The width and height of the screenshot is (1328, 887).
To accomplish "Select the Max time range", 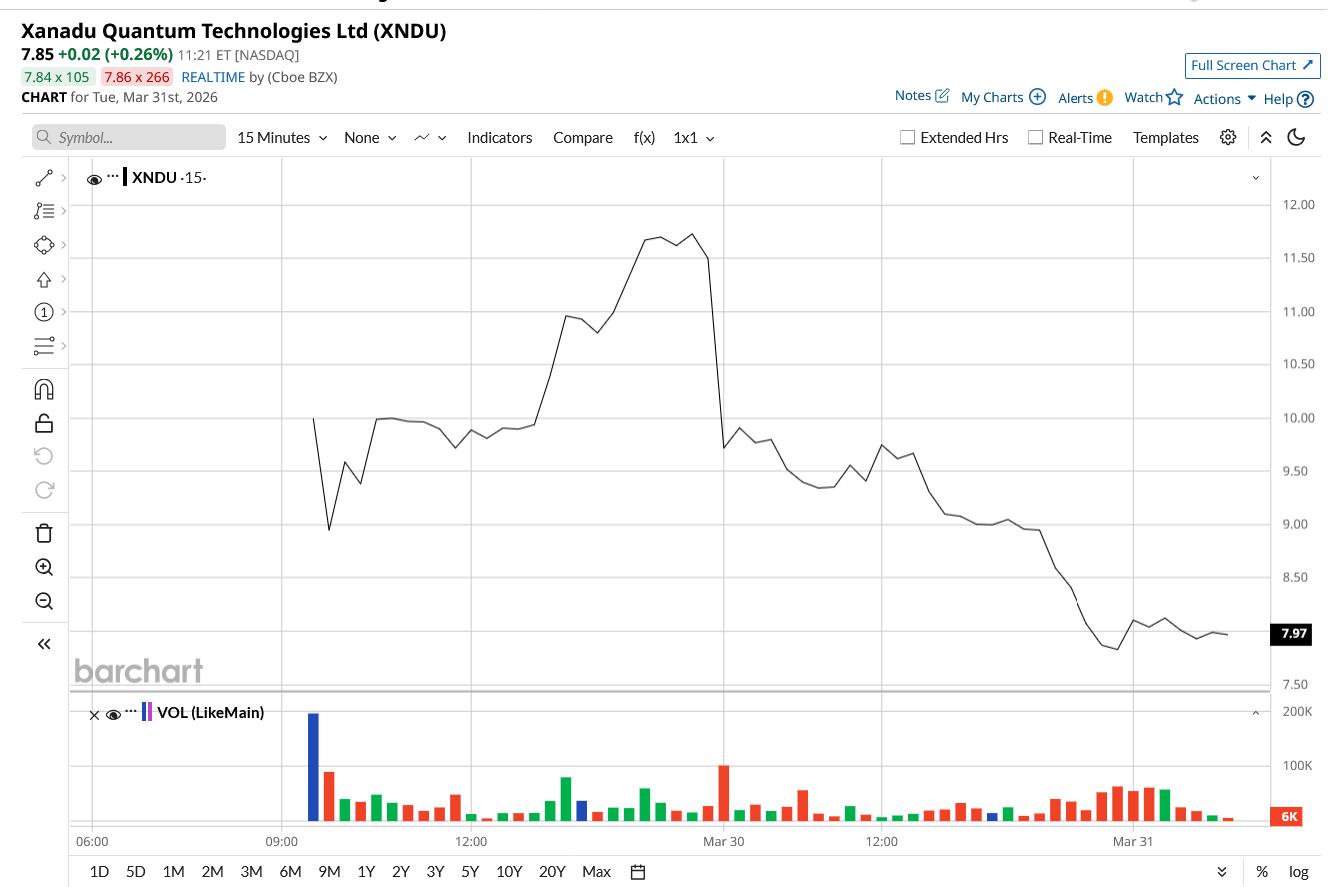I will tap(596, 872).
